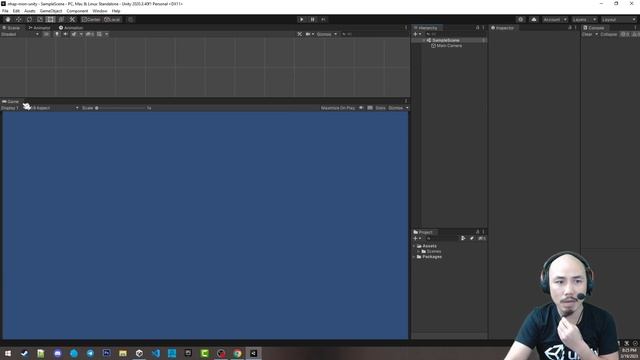The height and width of the screenshot is (360, 640).
Task: Toggle 2D view in Scene toolbar
Action: [x=46, y=34]
